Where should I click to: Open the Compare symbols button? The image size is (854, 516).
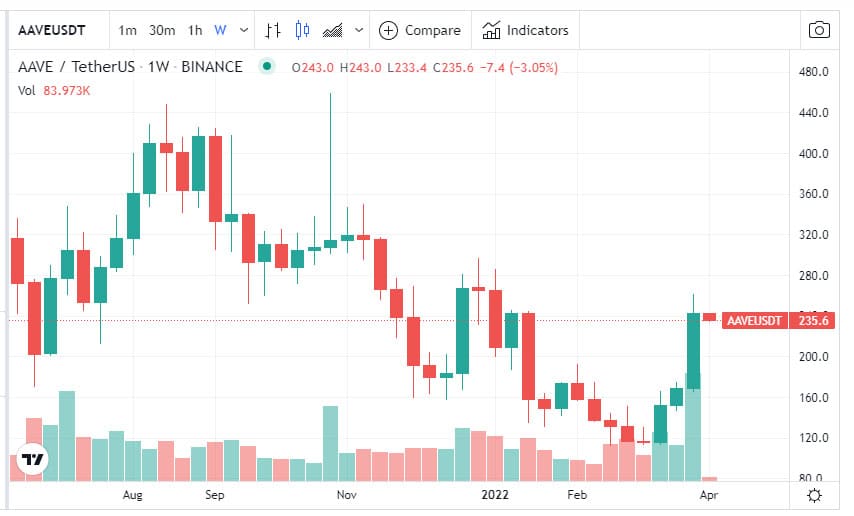pos(420,30)
